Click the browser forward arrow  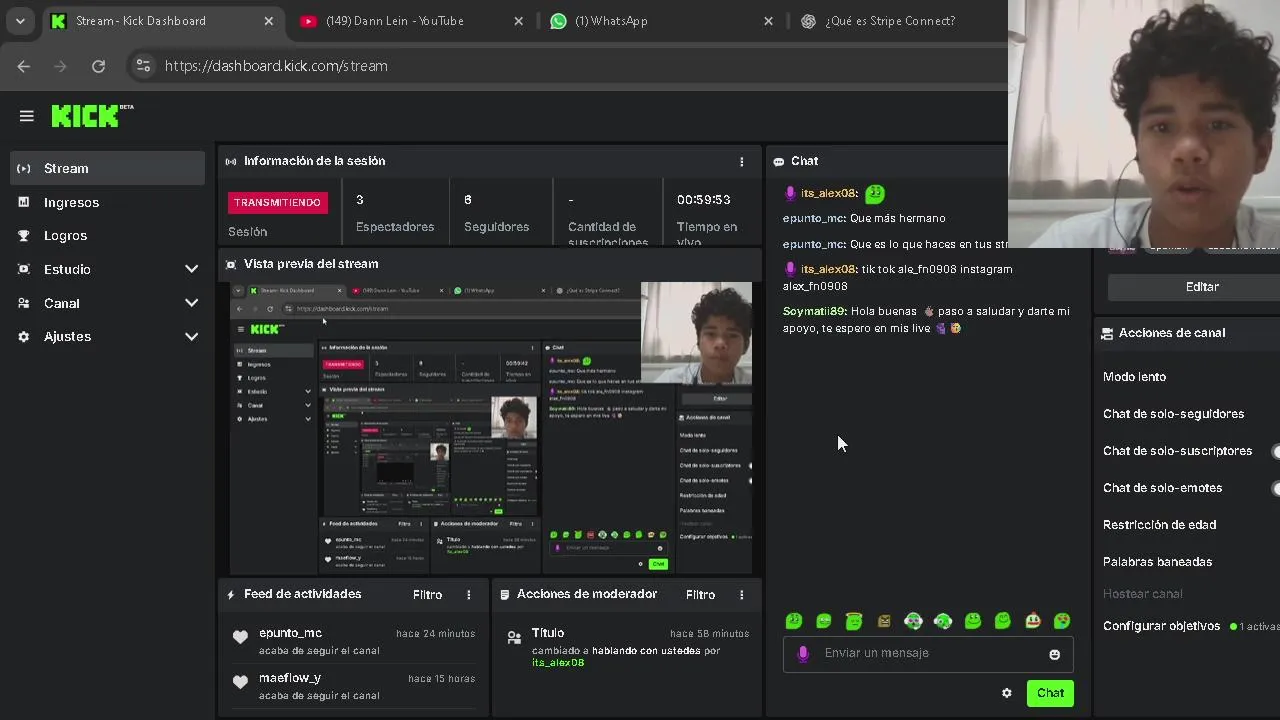[x=61, y=66]
